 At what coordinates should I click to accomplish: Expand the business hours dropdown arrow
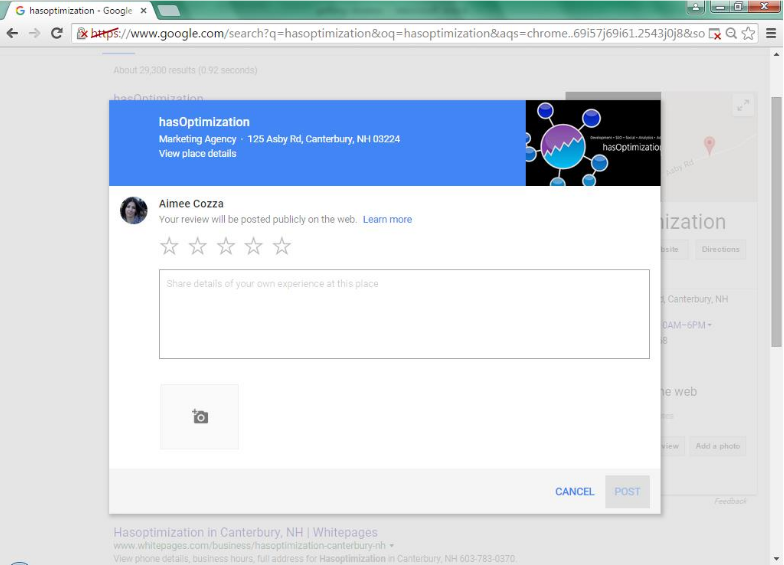click(709, 326)
